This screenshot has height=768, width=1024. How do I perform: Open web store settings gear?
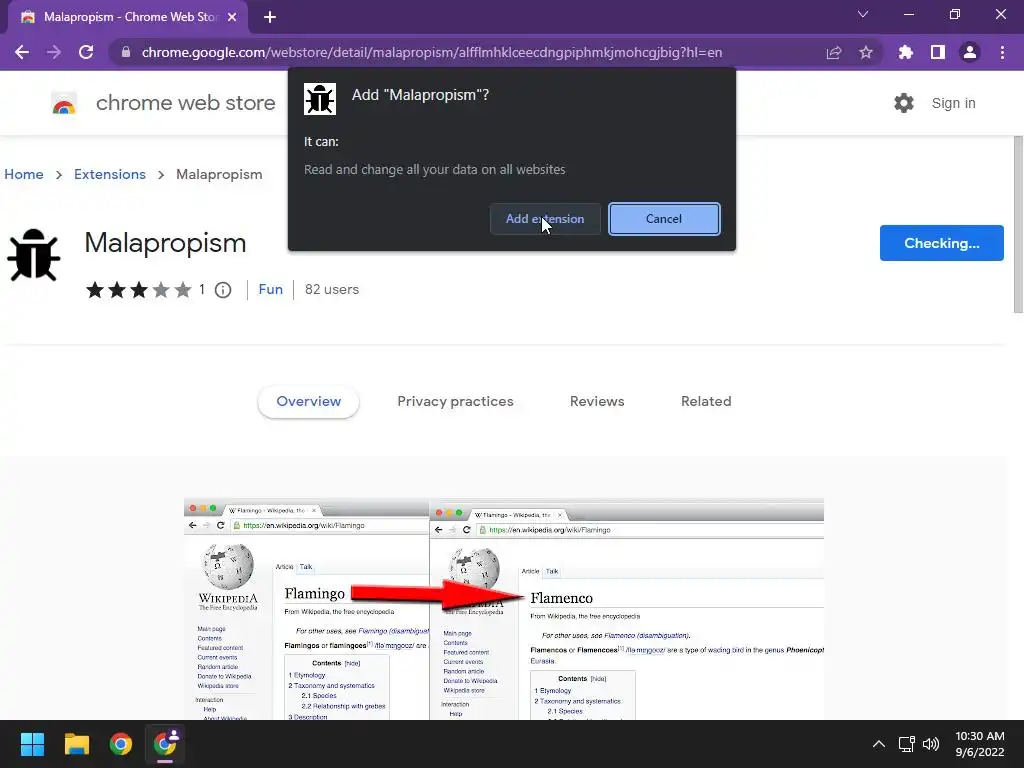[904, 103]
